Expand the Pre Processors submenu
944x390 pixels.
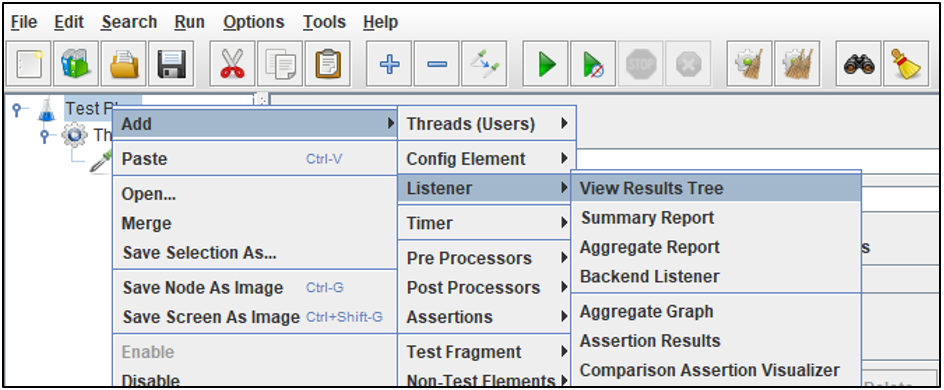click(x=485, y=258)
